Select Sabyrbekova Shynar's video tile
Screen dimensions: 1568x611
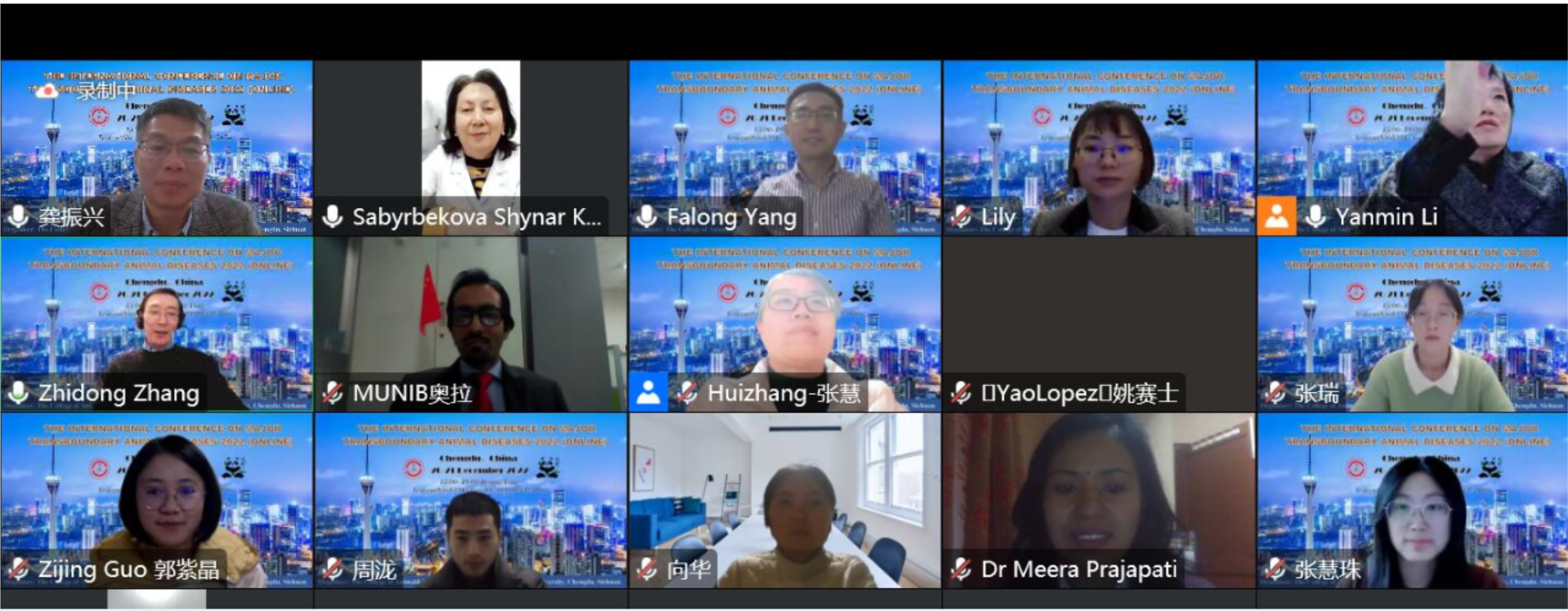coord(471,148)
